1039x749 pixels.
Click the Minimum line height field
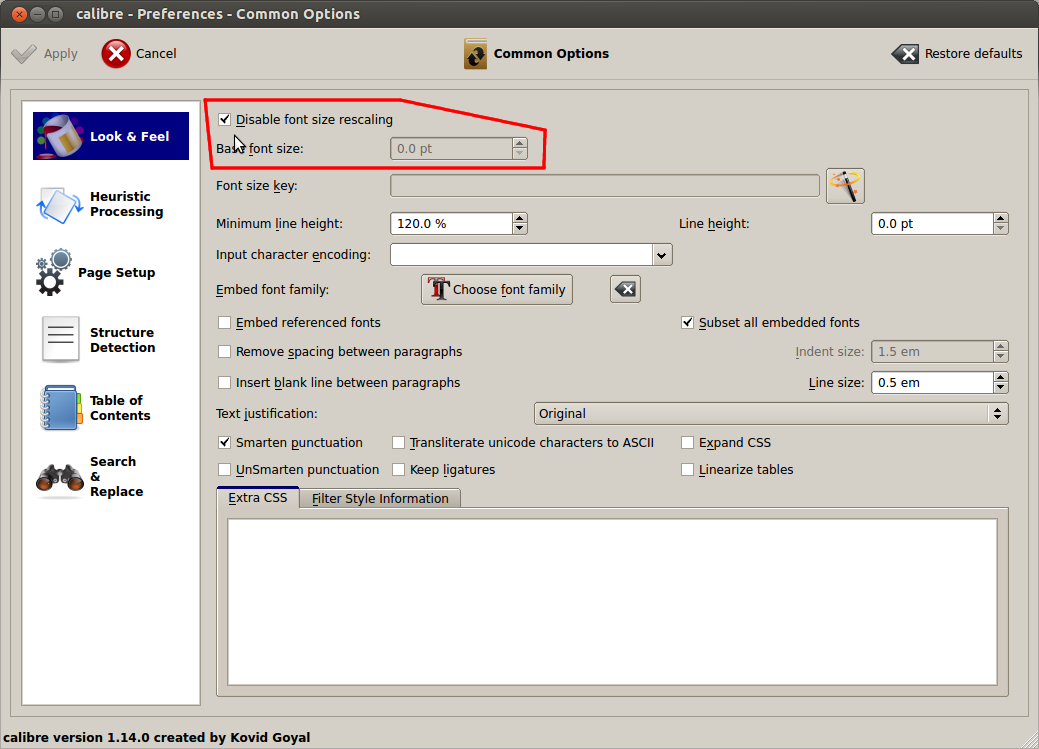point(451,224)
